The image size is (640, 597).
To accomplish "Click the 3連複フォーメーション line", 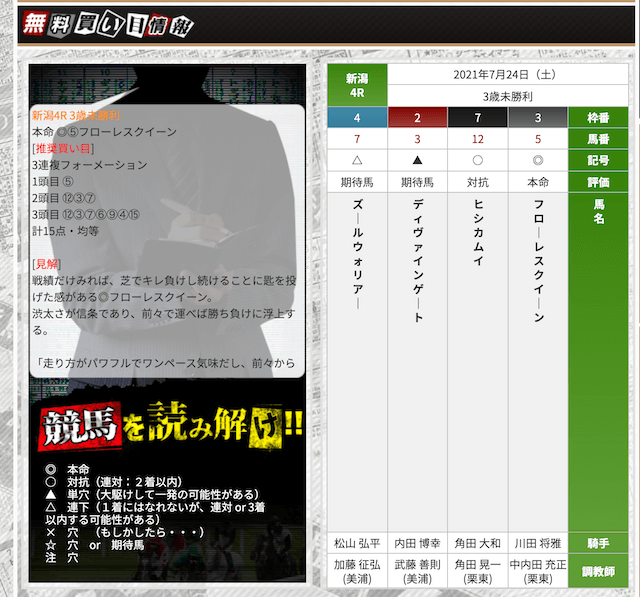I will coord(90,165).
